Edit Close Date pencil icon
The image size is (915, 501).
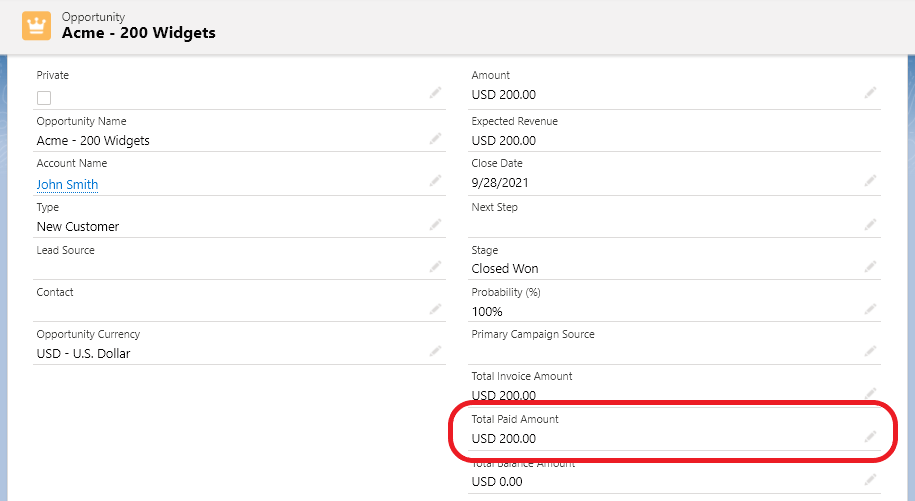[871, 181]
